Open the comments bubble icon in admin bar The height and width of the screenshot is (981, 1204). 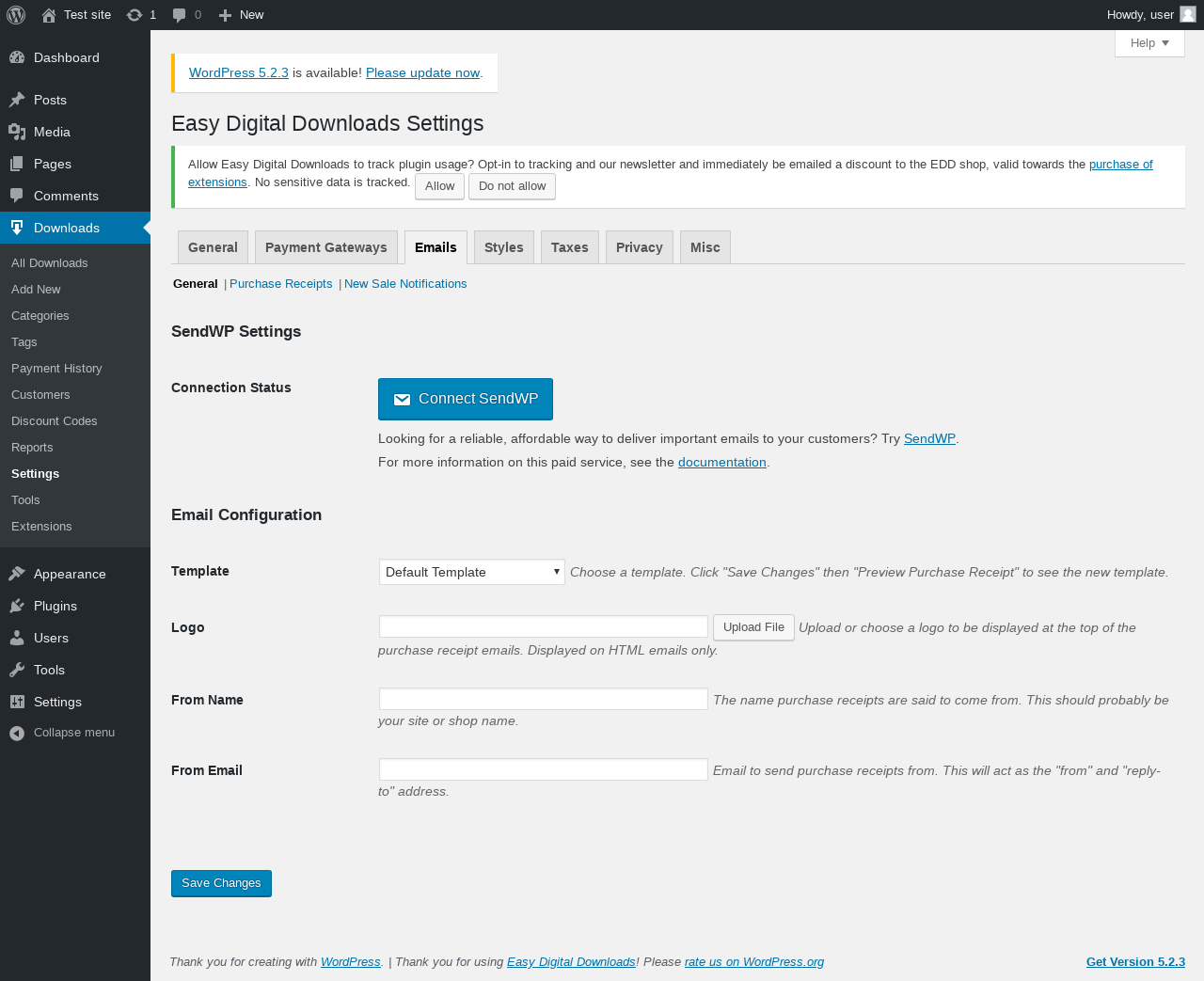click(x=179, y=15)
